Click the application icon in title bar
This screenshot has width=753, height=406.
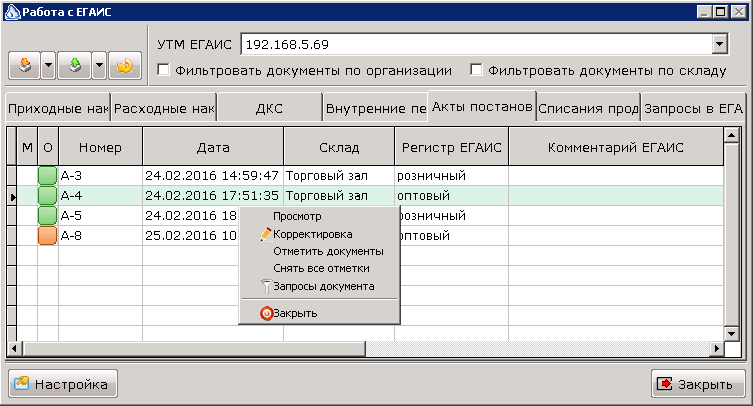(x=12, y=12)
